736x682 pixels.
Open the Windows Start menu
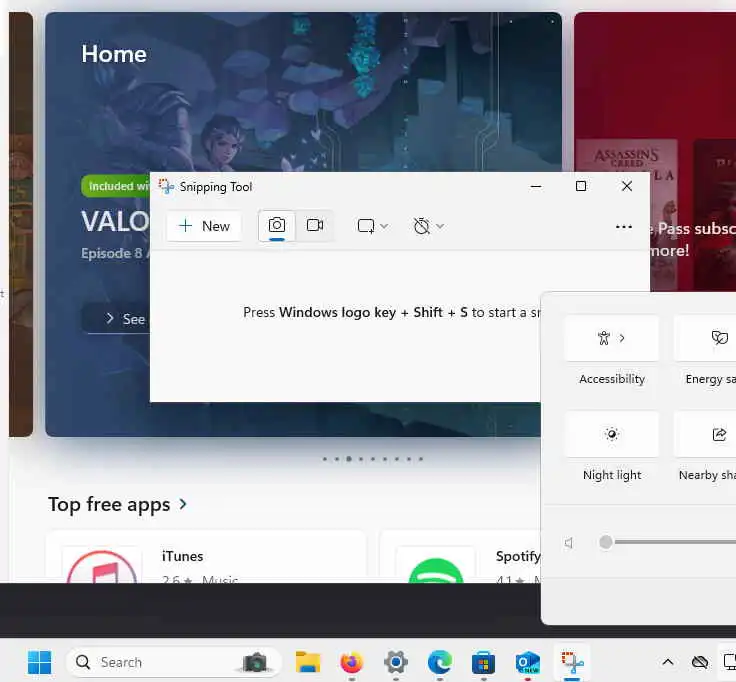tap(39, 662)
